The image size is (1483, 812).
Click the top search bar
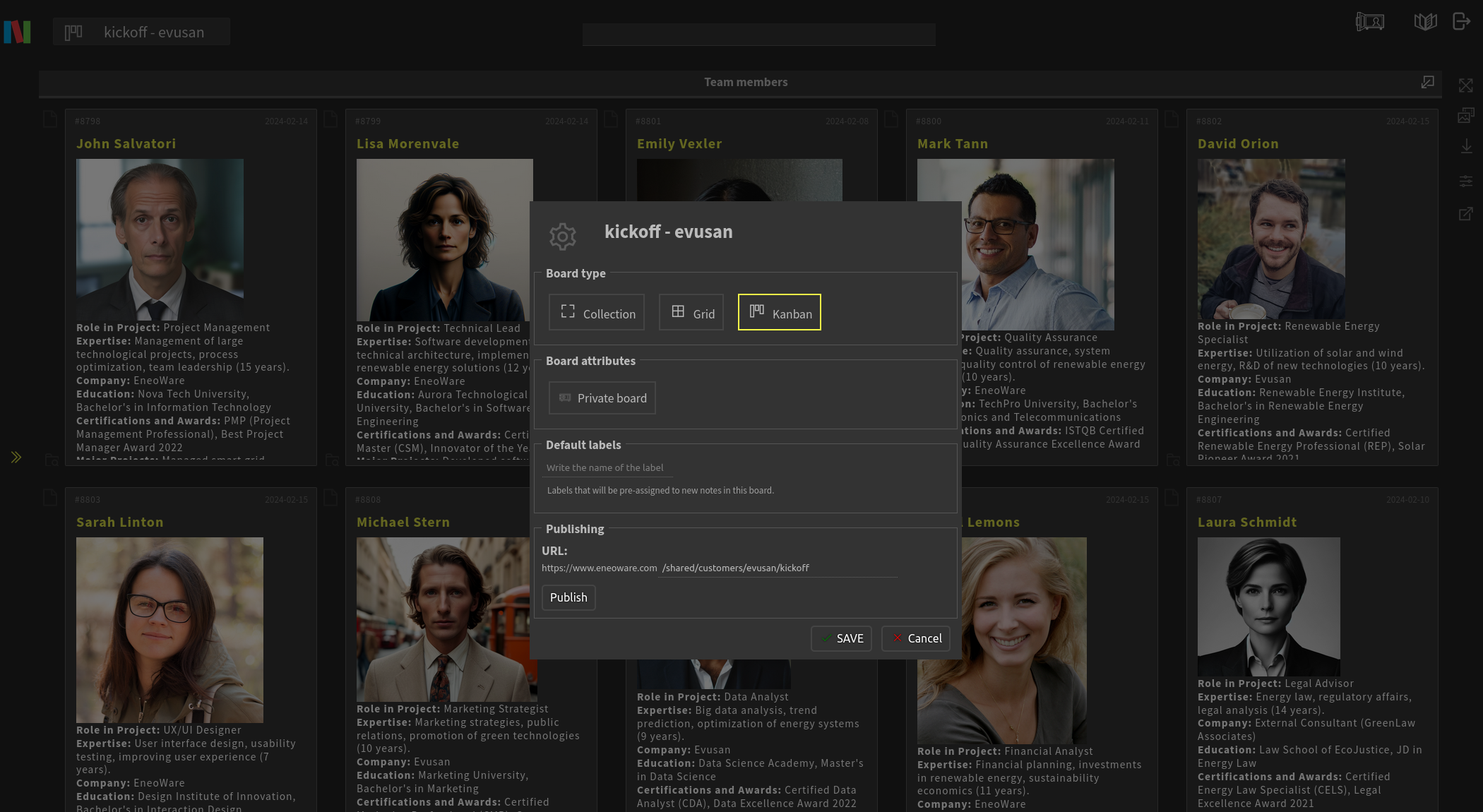pyautogui.click(x=759, y=35)
